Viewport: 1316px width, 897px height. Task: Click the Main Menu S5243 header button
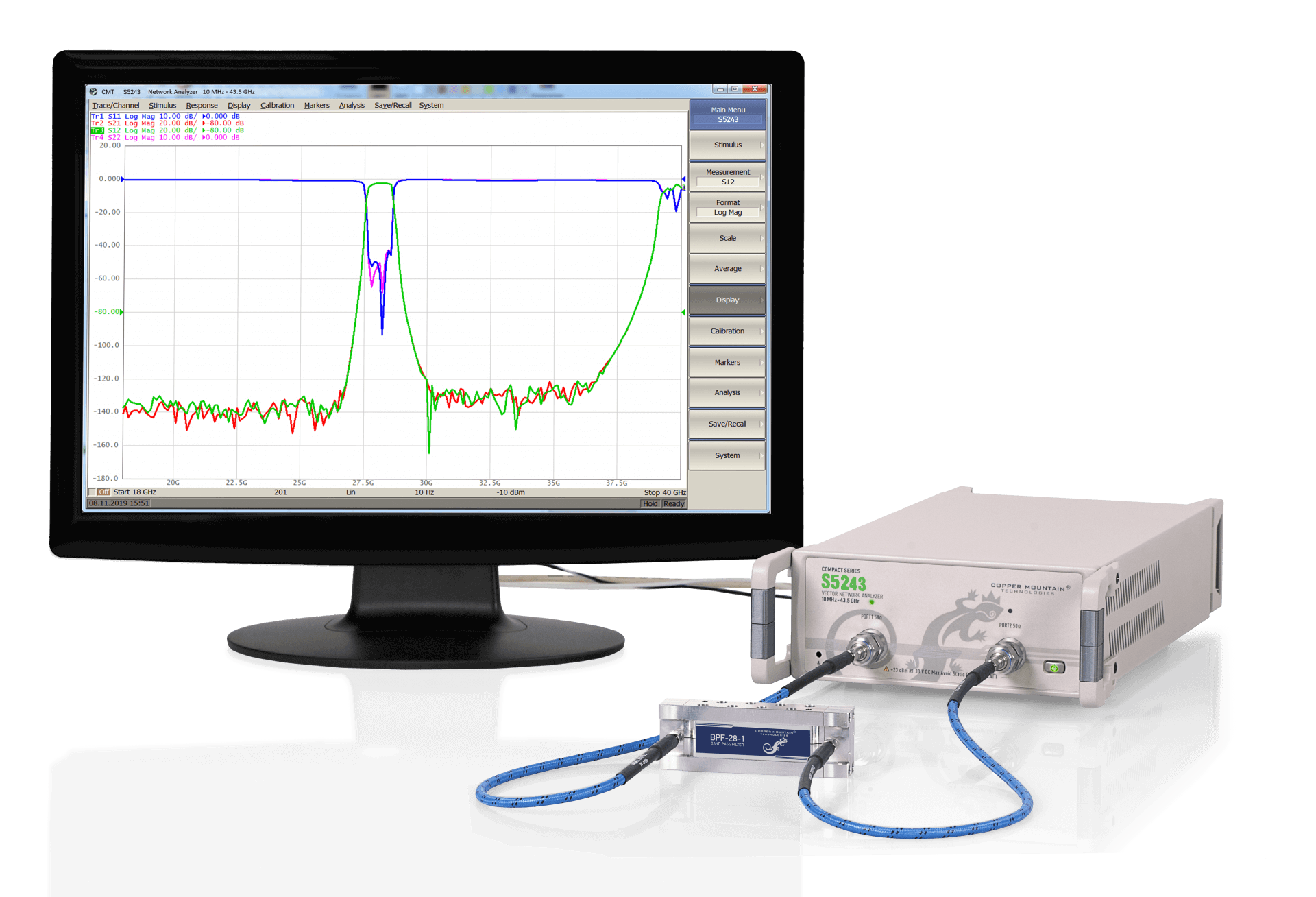pos(727,115)
